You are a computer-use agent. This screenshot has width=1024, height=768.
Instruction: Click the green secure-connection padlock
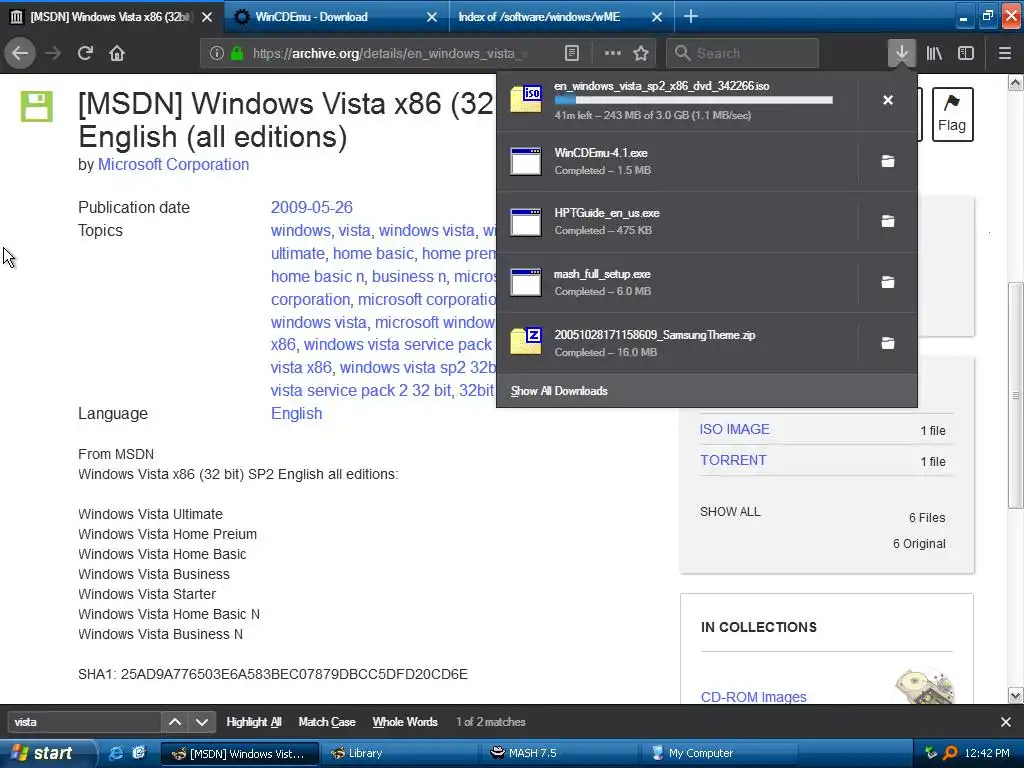click(237, 53)
